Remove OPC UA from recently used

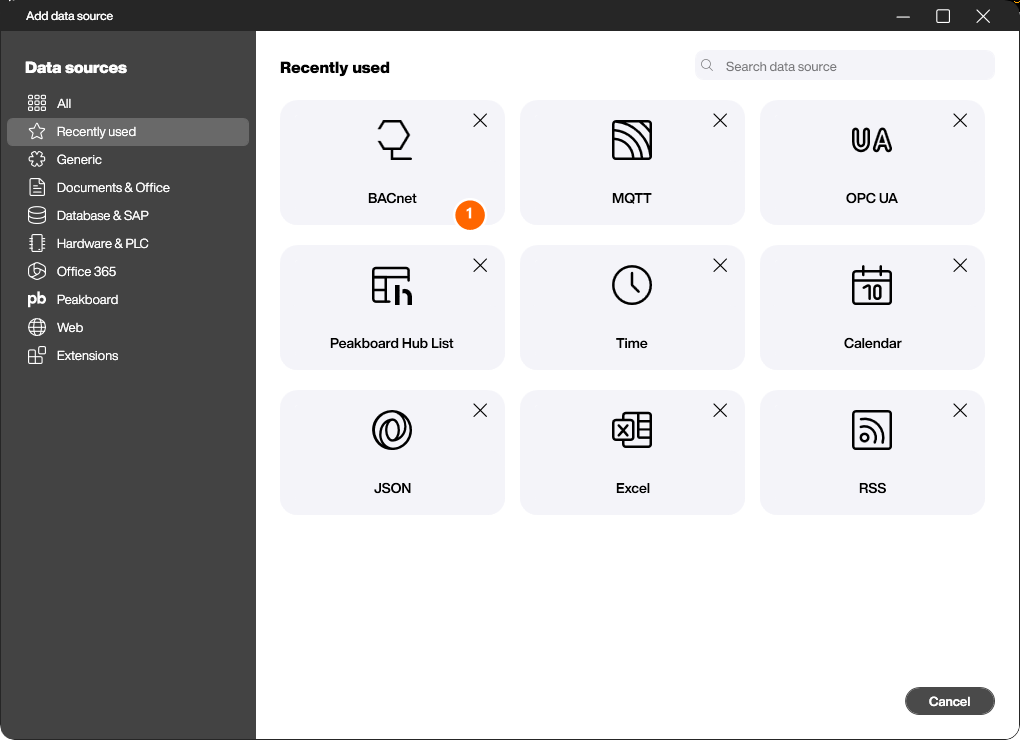click(x=960, y=120)
